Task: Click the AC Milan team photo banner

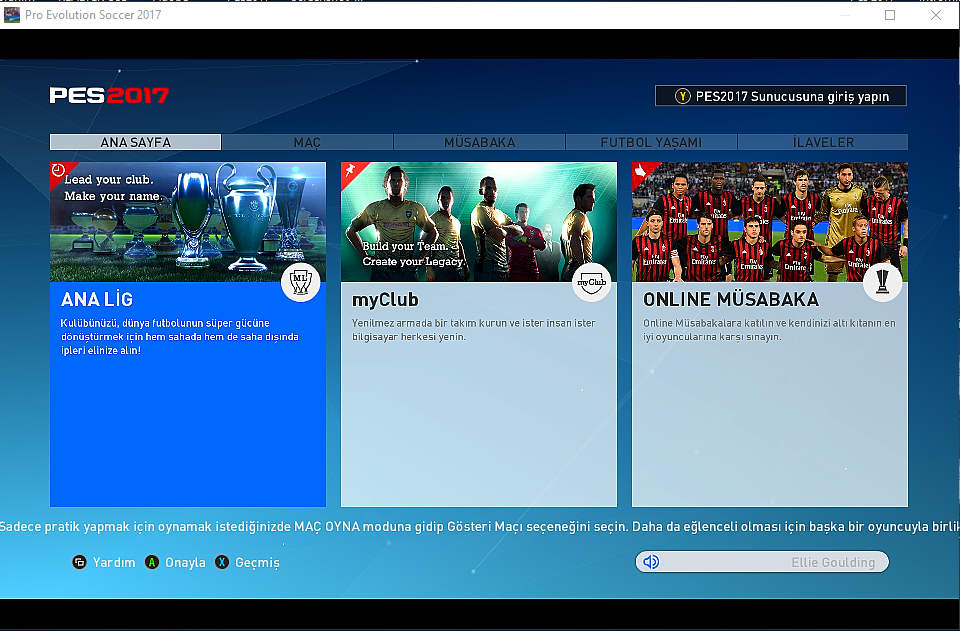Action: pos(770,222)
